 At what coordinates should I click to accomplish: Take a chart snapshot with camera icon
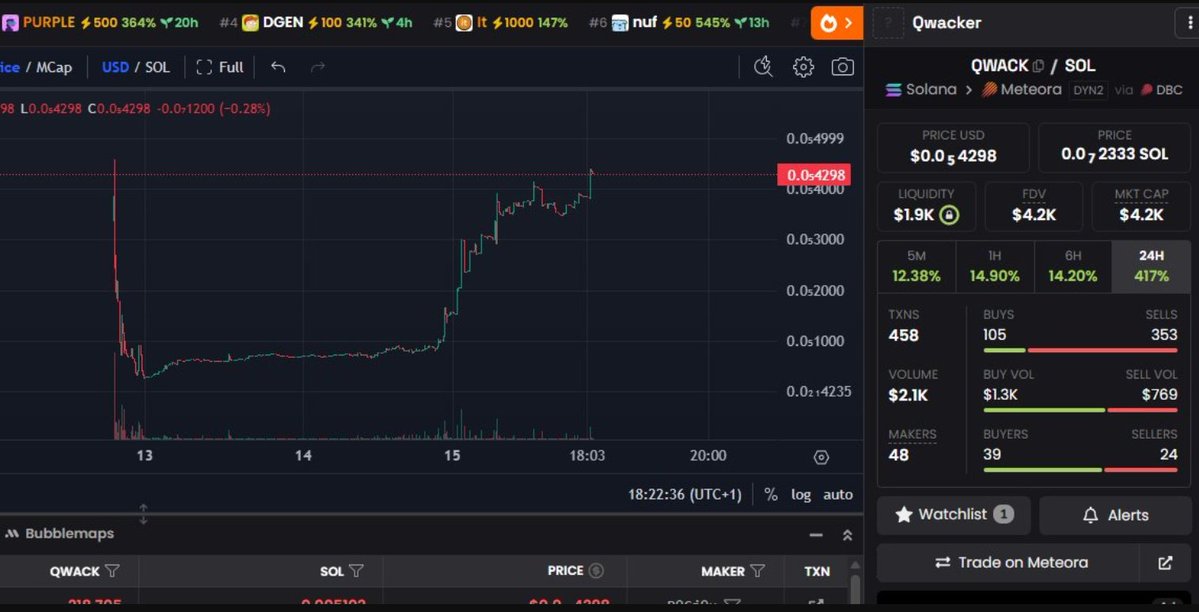coord(843,67)
